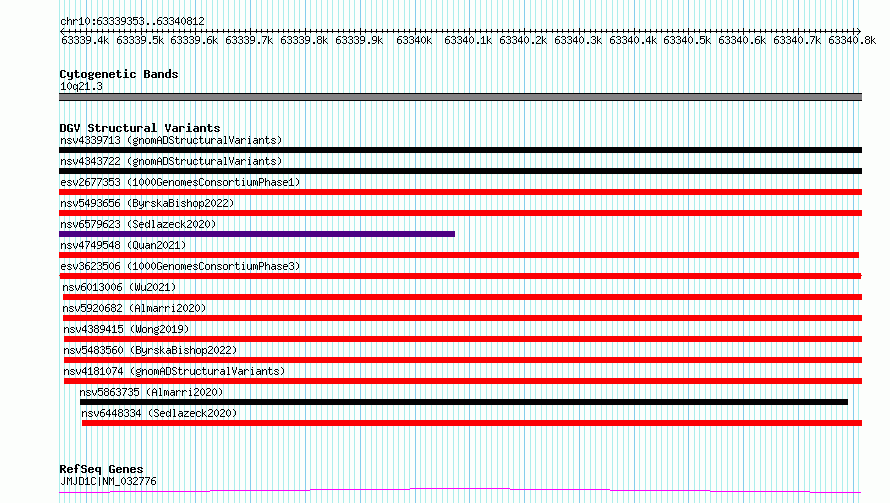This screenshot has width=890, height=503.
Task: Click the DGV Structural Variants track title
Action: 140,128
